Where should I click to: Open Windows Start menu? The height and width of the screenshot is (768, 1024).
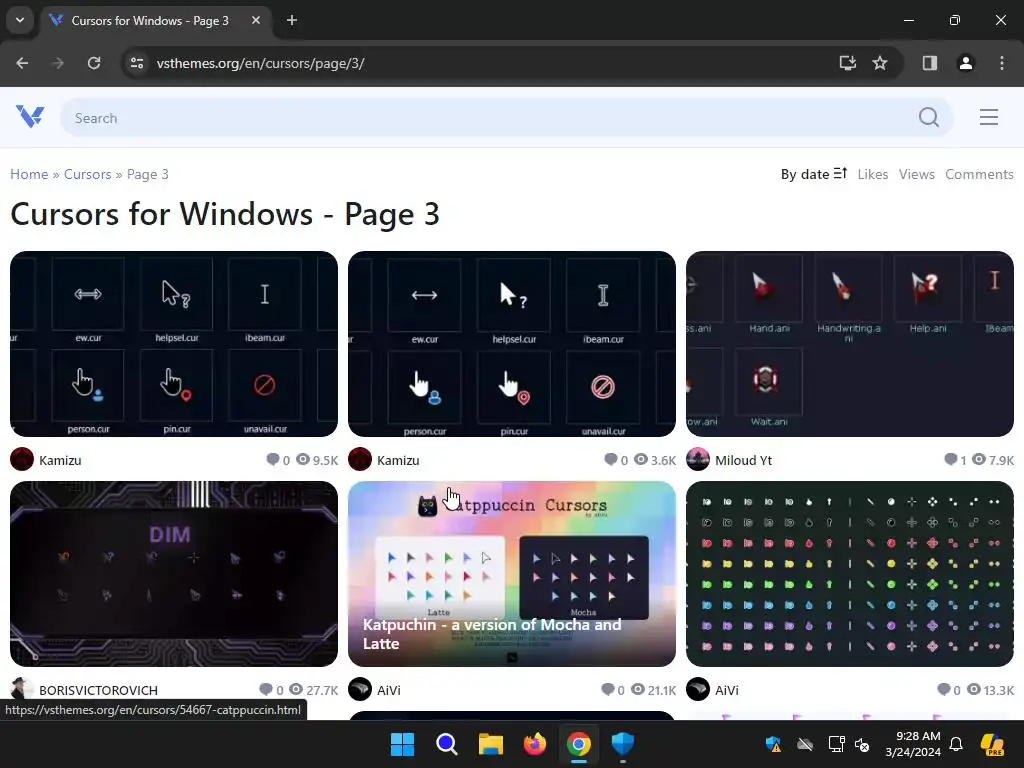[x=402, y=744]
